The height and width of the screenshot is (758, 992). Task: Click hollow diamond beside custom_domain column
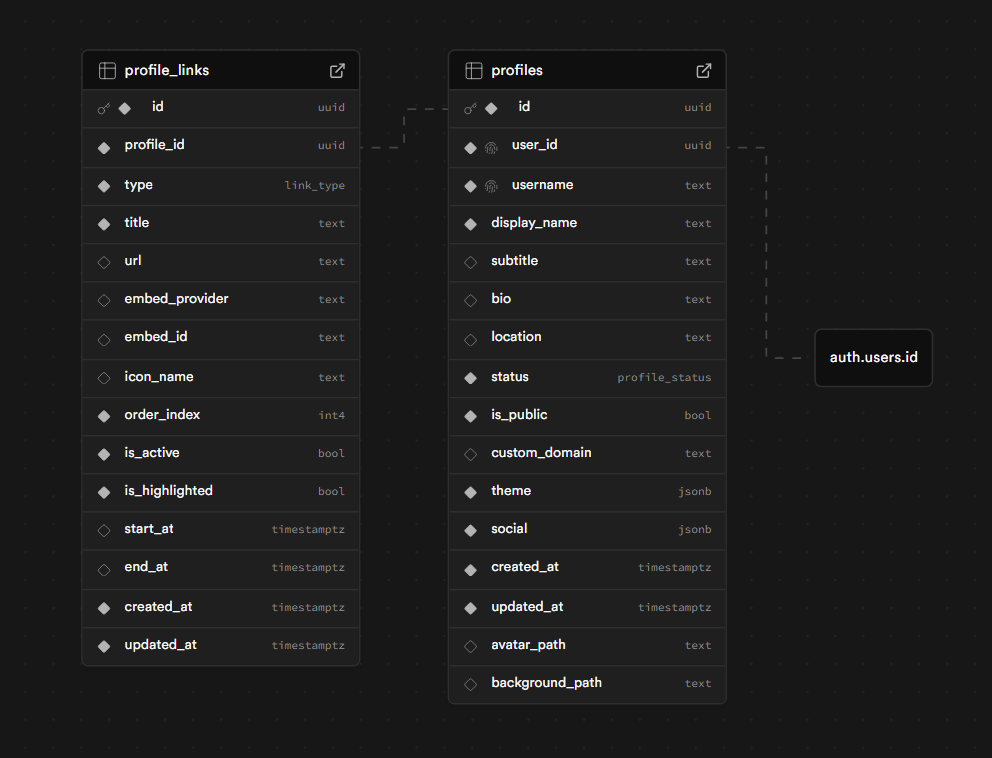(471, 454)
